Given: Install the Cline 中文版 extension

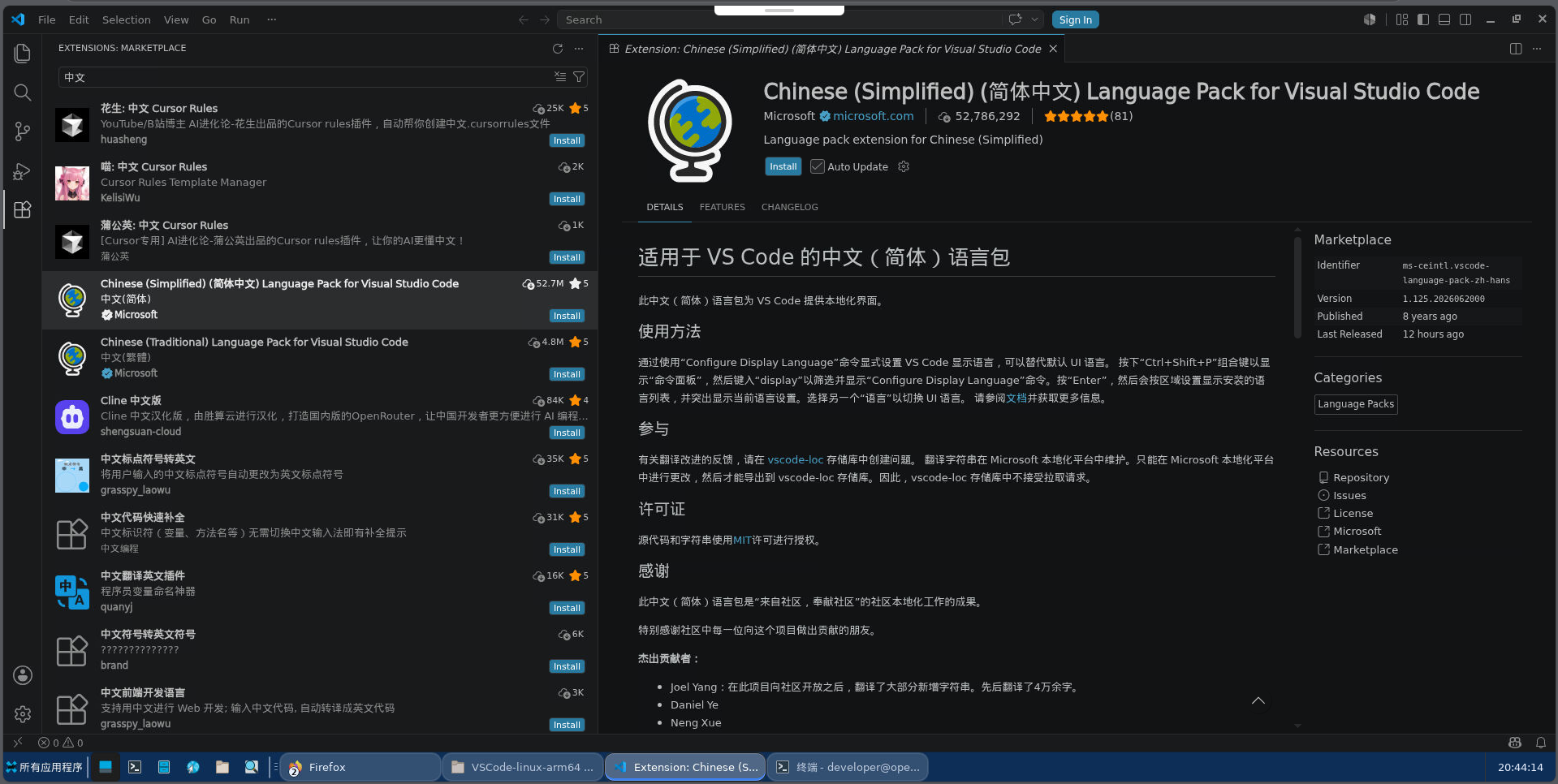Looking at the screenshot, I should (x=567, y=433).
